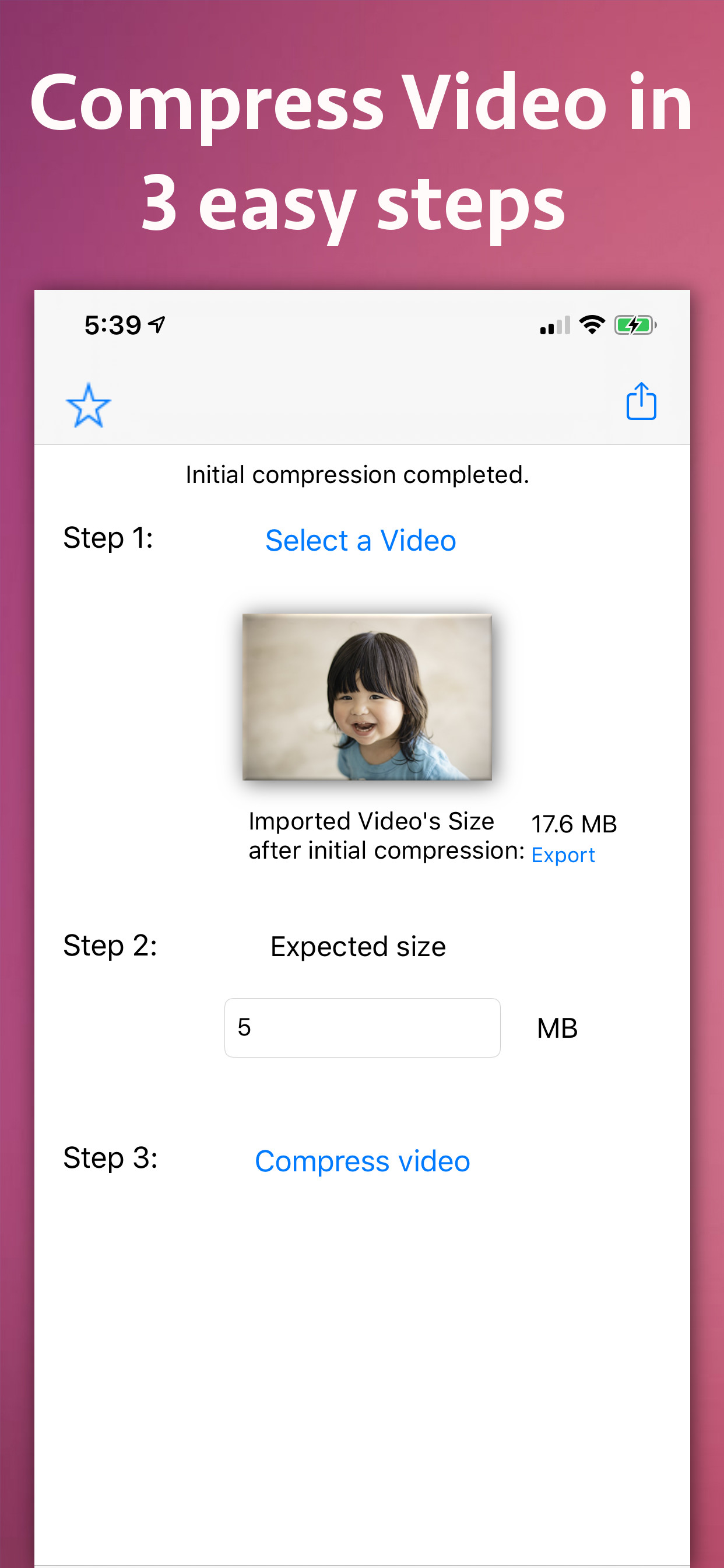Tap the 5:39 clock in status bar
The image size is (724, 1568).
click(113, 325)
